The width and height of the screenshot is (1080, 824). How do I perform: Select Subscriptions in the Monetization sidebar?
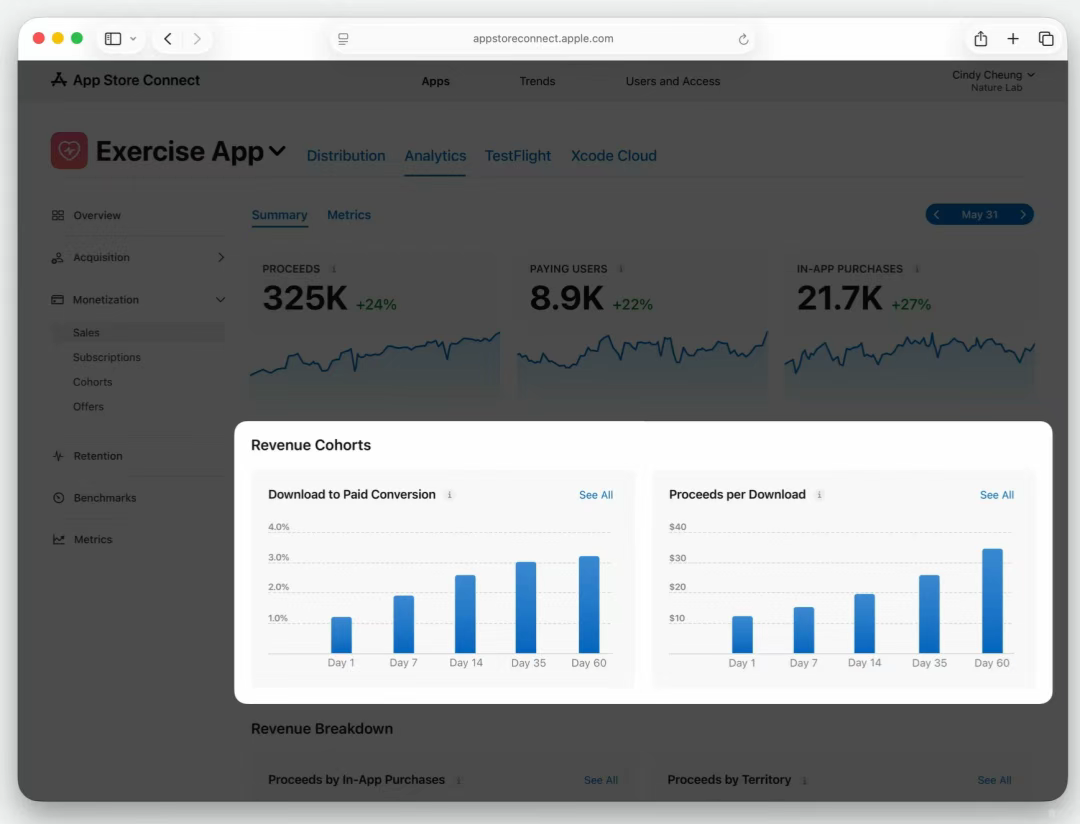pos(107,357)
